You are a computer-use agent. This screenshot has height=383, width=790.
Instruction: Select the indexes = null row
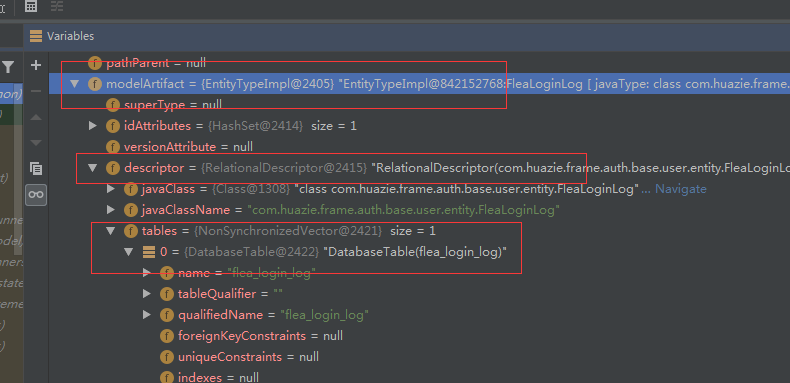click(x=419, y=376)
